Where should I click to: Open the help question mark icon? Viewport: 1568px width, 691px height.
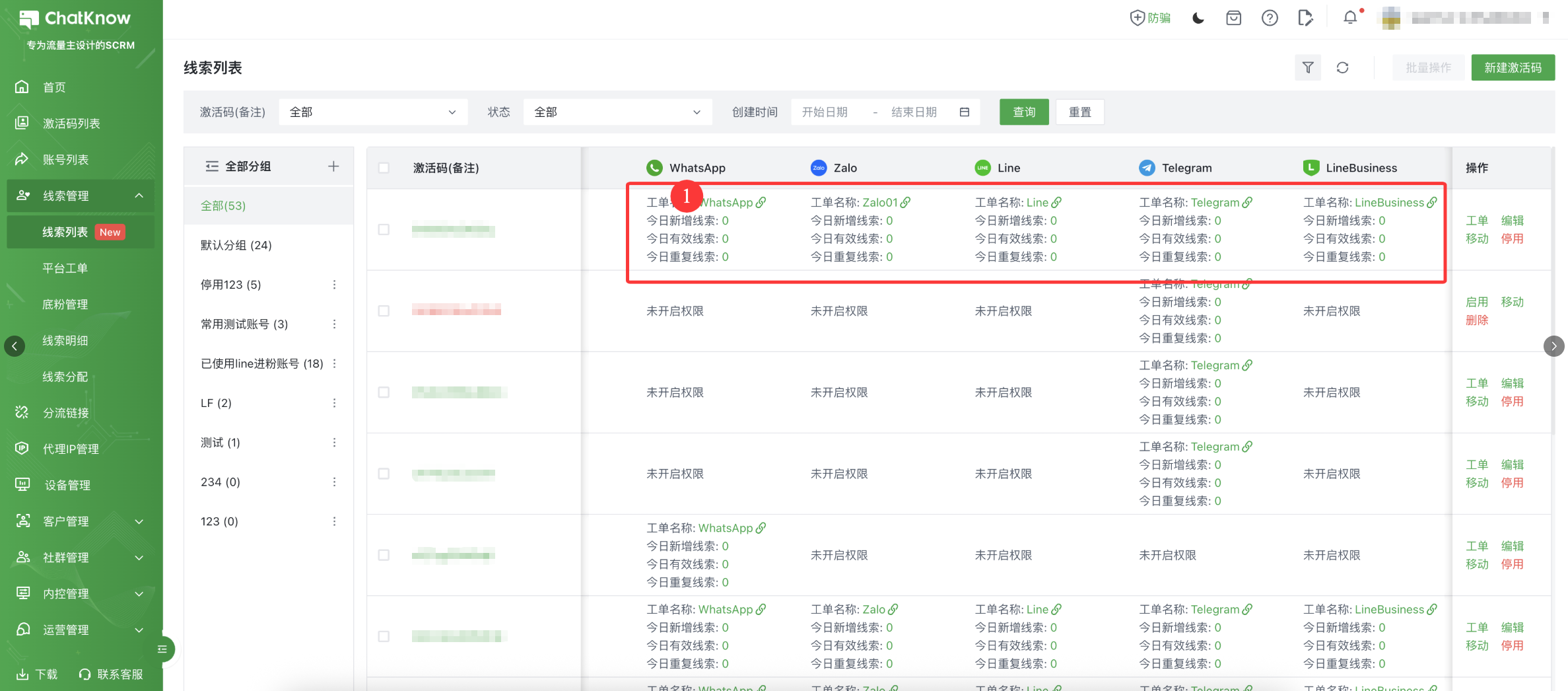[1269, 18]
